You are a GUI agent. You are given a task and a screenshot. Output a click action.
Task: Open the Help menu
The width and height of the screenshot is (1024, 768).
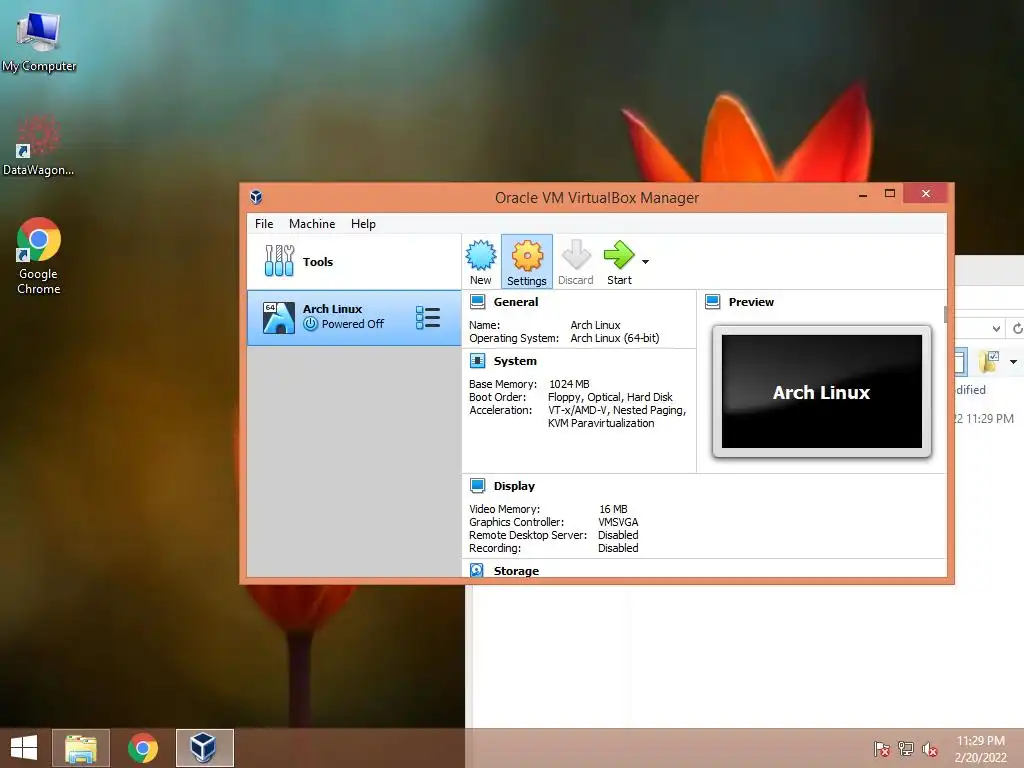click(363, 224)
